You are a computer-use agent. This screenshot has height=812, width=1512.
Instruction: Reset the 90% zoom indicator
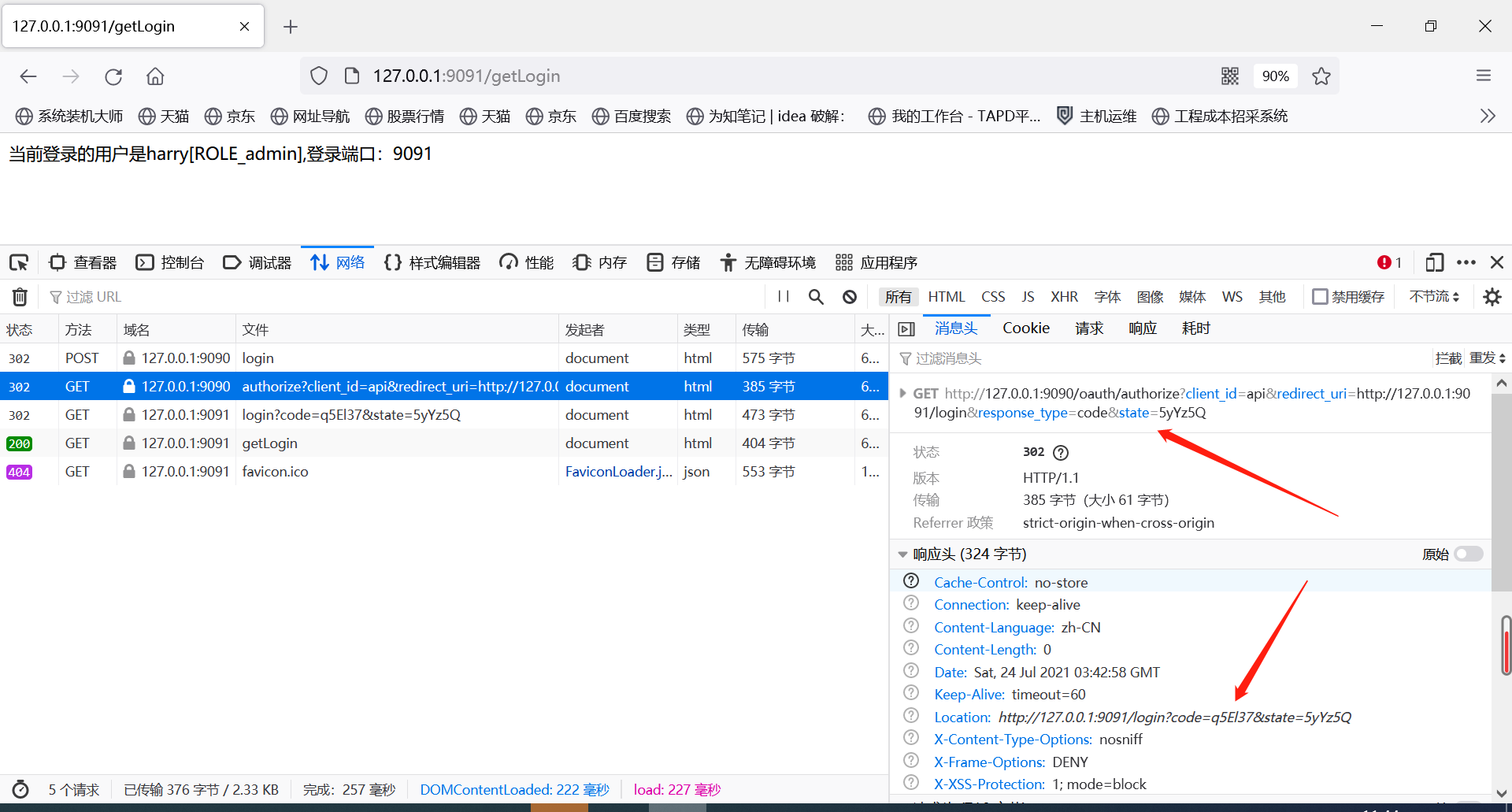pos(1275,76)
